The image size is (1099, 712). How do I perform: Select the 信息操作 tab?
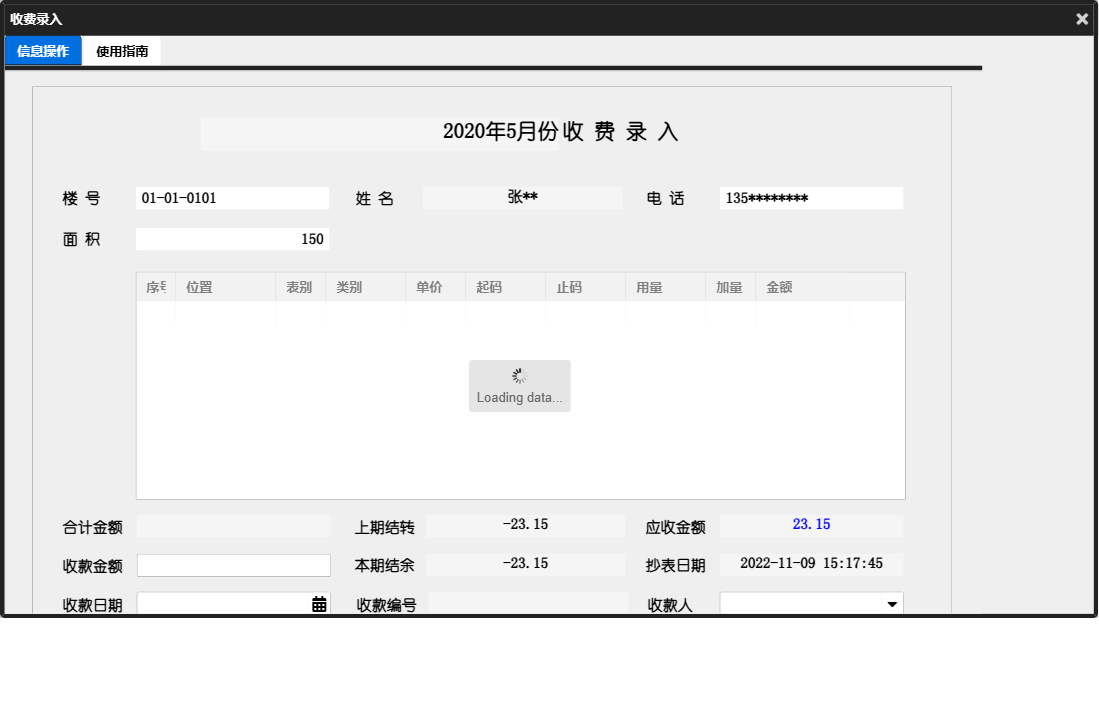coord(42,50)
